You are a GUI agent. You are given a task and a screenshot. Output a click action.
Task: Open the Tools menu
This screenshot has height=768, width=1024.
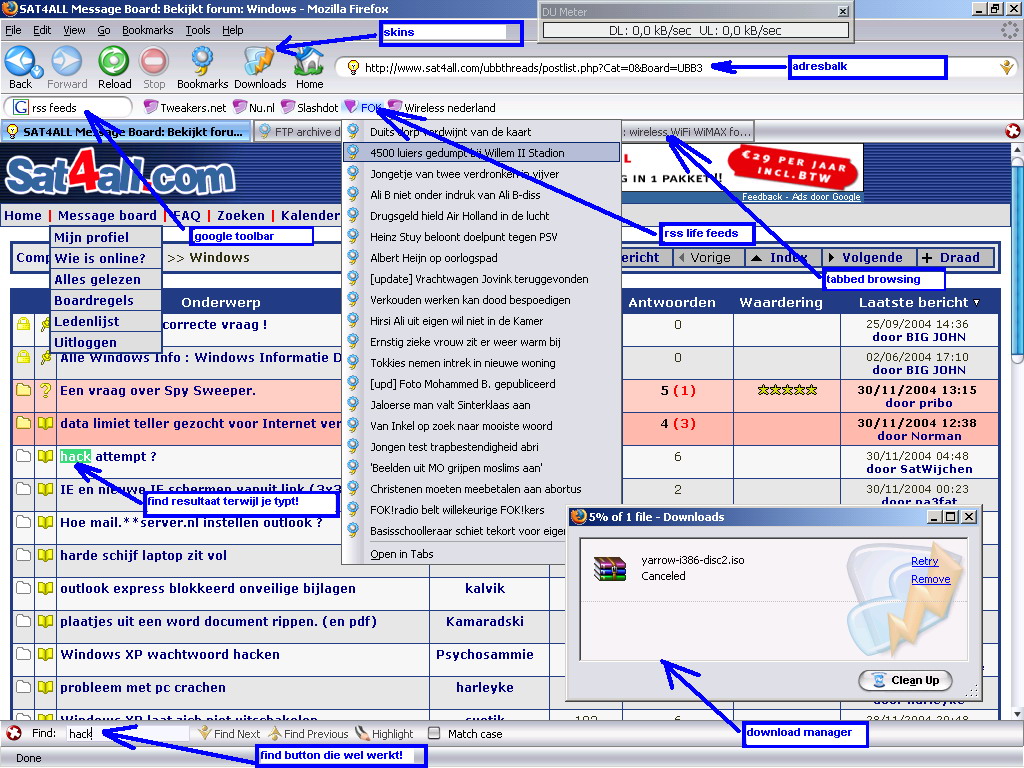pos(197,30)
